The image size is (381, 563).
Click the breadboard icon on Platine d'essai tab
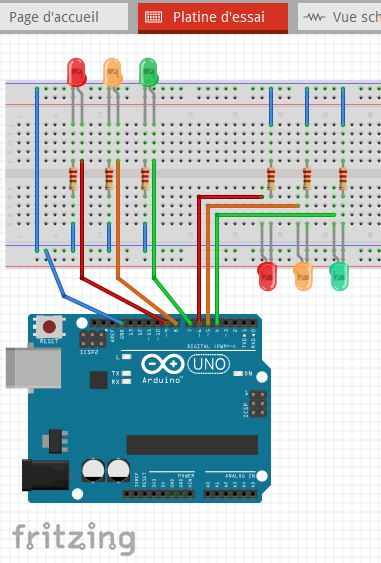click(x=153, y=17)
